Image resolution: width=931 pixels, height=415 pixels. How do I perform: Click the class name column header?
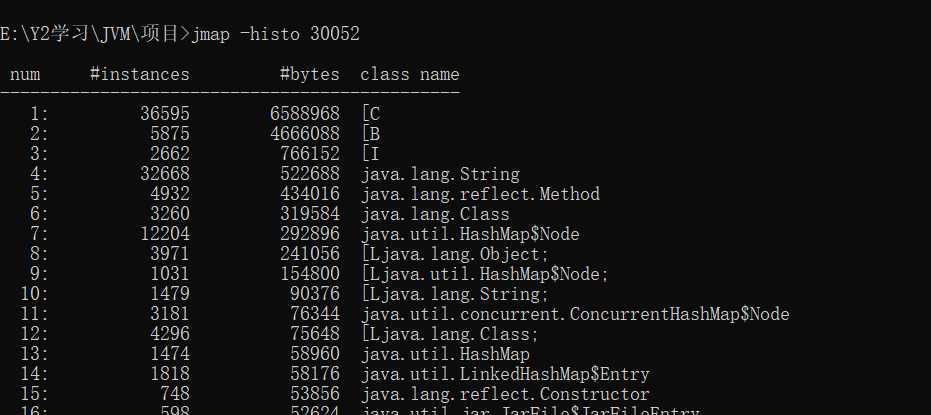click(409, 74)
